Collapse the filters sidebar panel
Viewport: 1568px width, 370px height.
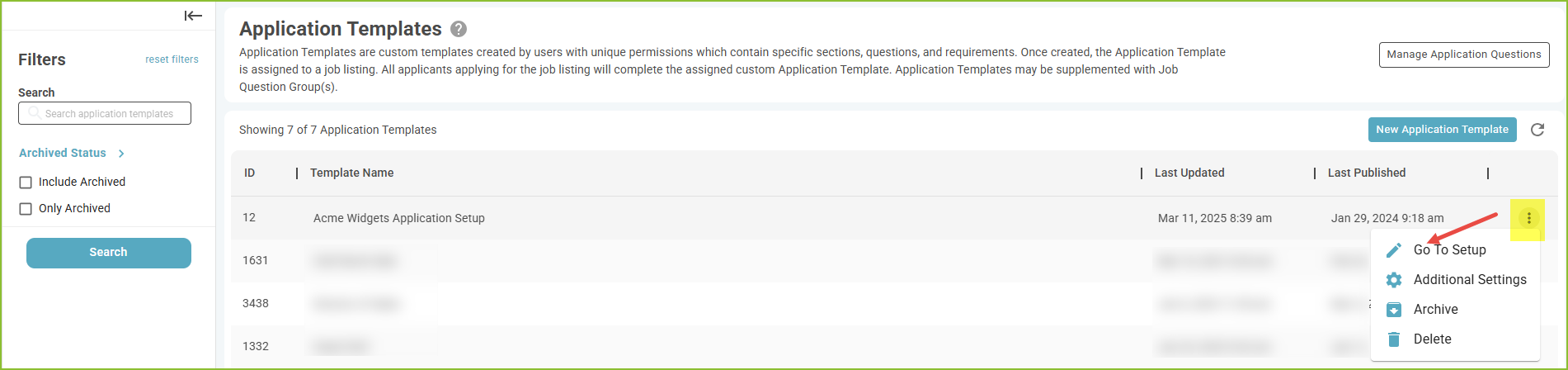(x=193, y=16)
